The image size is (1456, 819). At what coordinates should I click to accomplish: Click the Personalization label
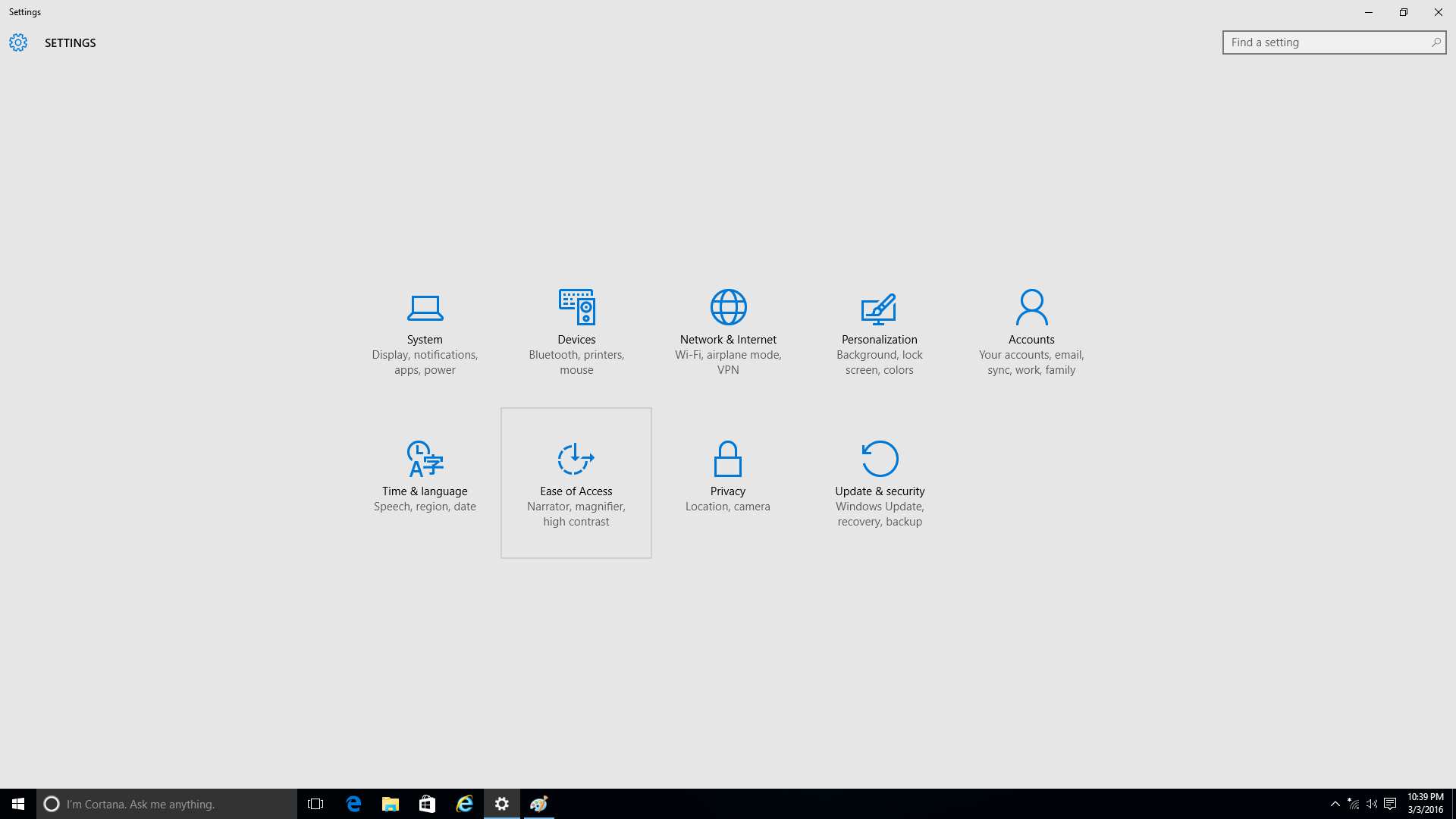click(880, 340)
